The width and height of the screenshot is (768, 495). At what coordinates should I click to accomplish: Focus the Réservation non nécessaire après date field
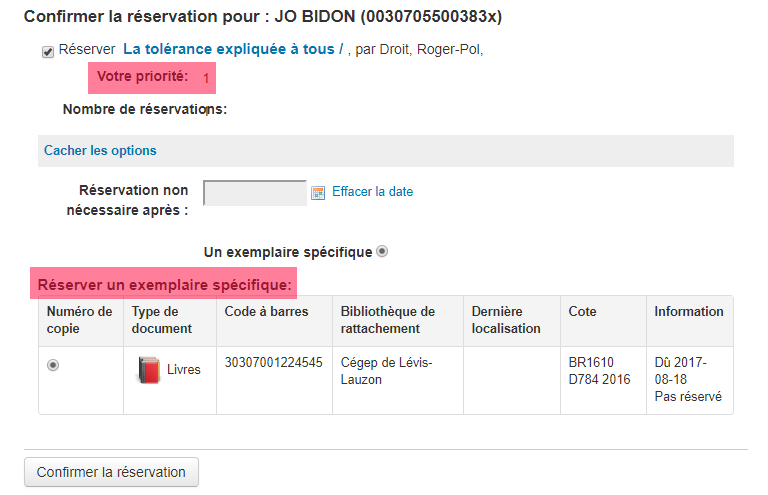coord(255,193)
